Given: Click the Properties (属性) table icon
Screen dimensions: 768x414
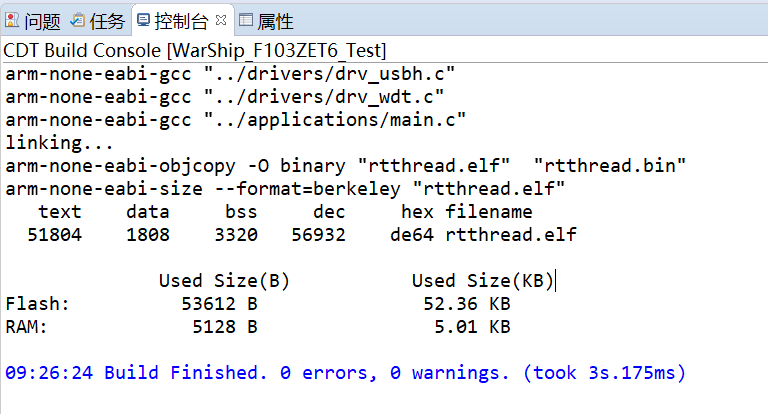Looking at the screenshot, I should coord(246,20).
